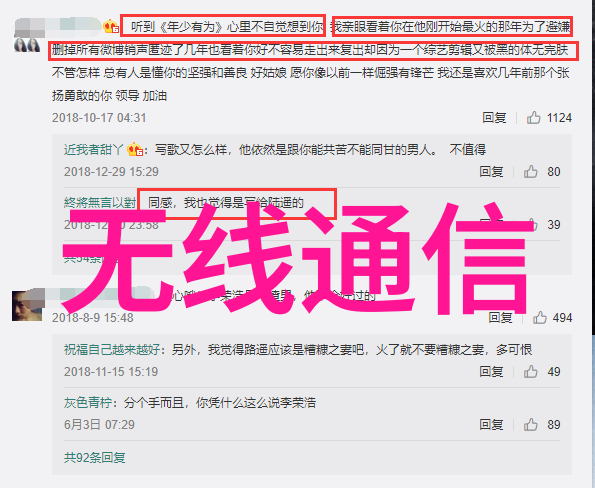Open 終將無言以對's profile
Image resolution: width=595 pixels, height=488 pixels.
pyautogui.click(x=100, y=203)
